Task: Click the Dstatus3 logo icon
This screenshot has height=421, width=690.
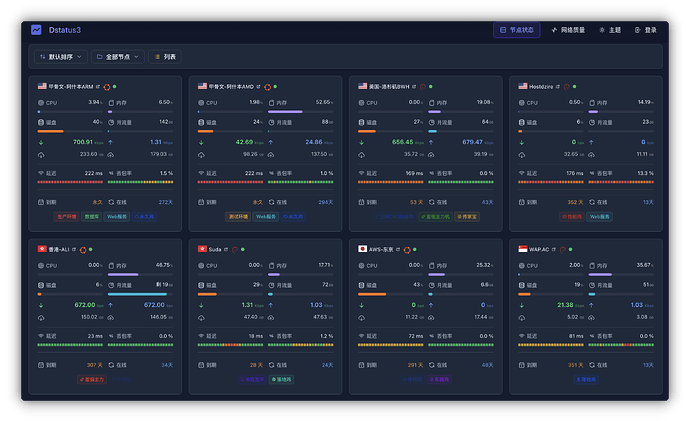Action: (36, 30)
